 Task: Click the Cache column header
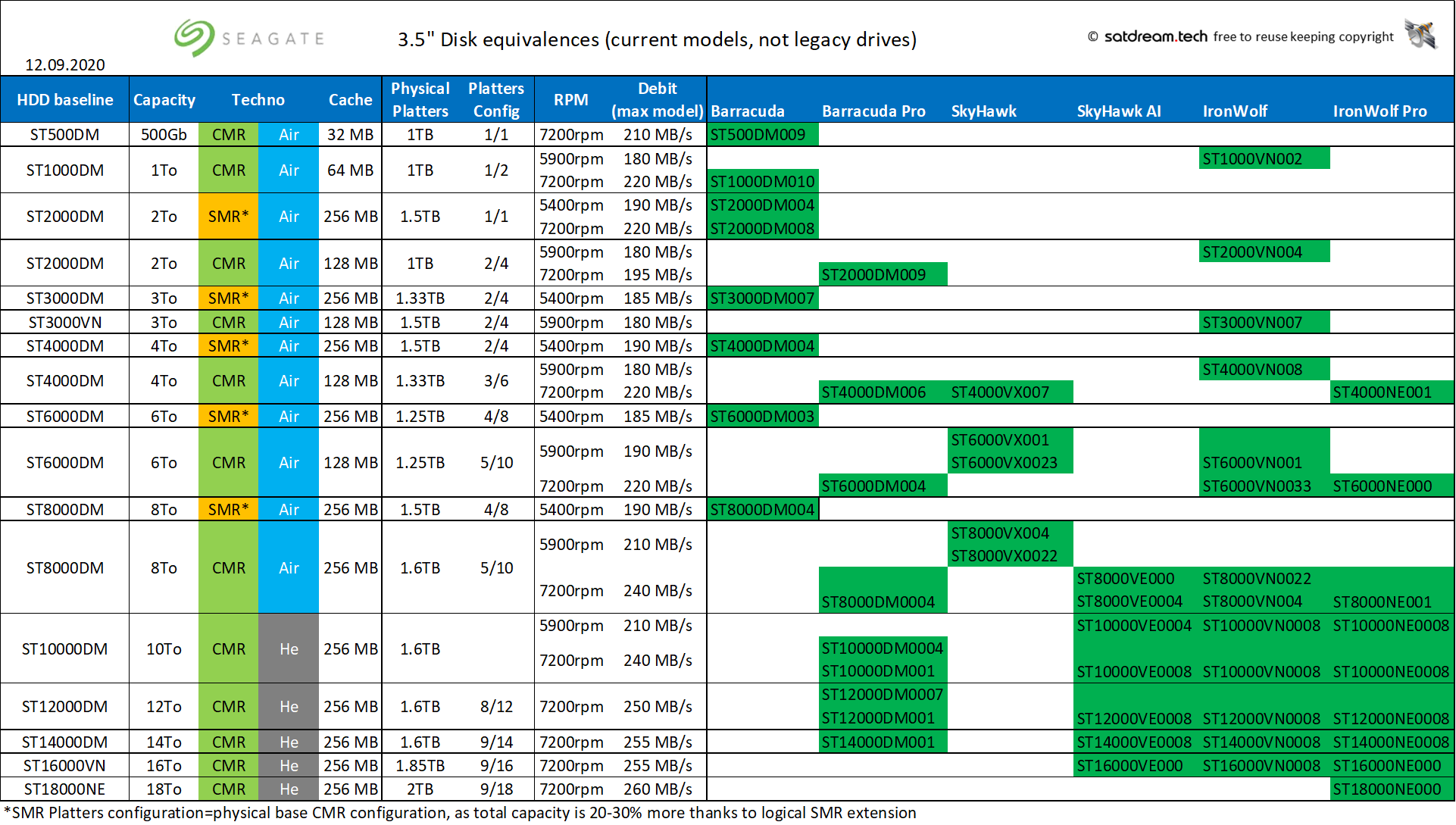pyautogui.click(x=350, y=100)
